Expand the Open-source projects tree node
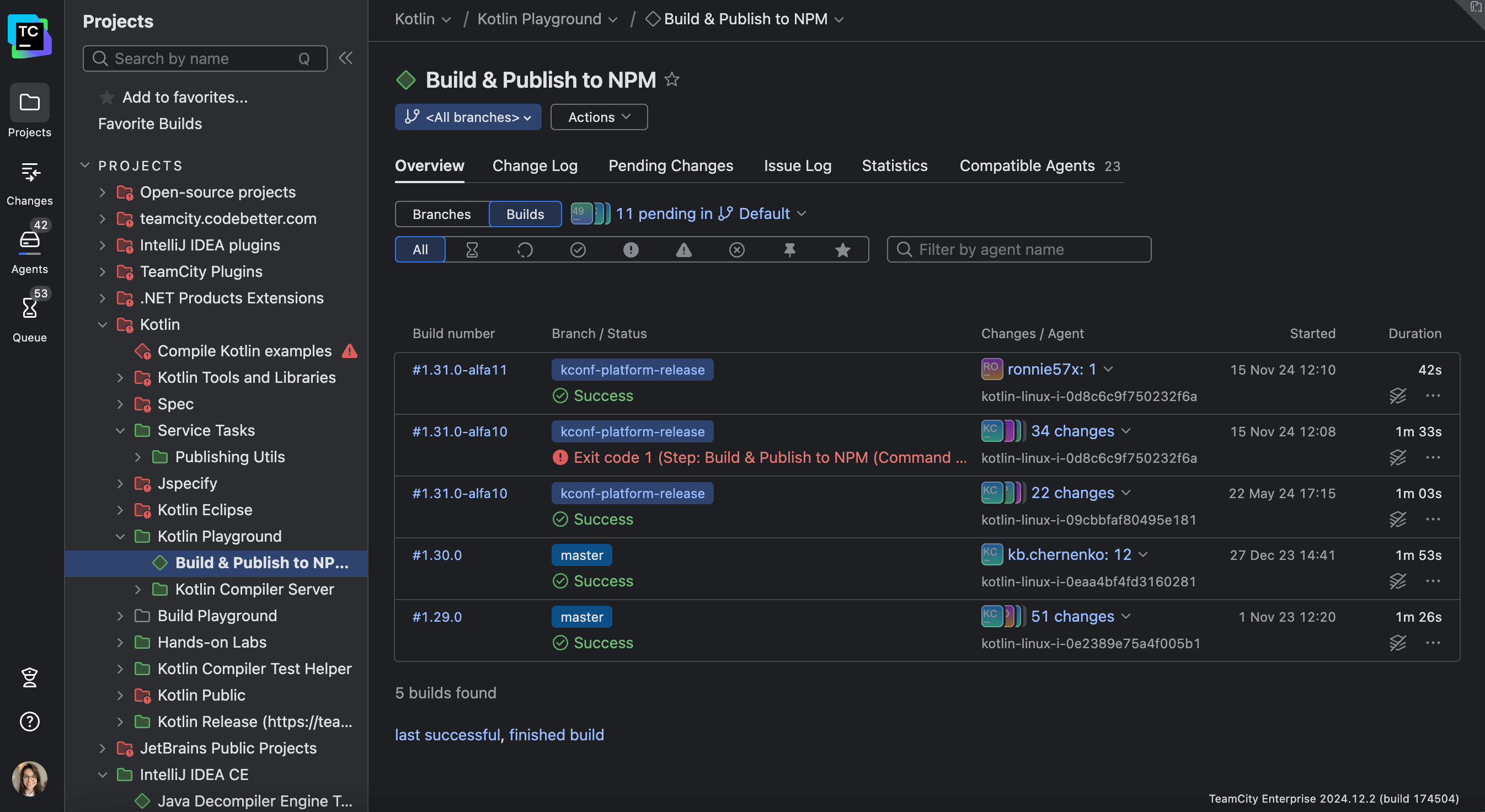Screen dimensions: 1485x812 click(102, 192)
